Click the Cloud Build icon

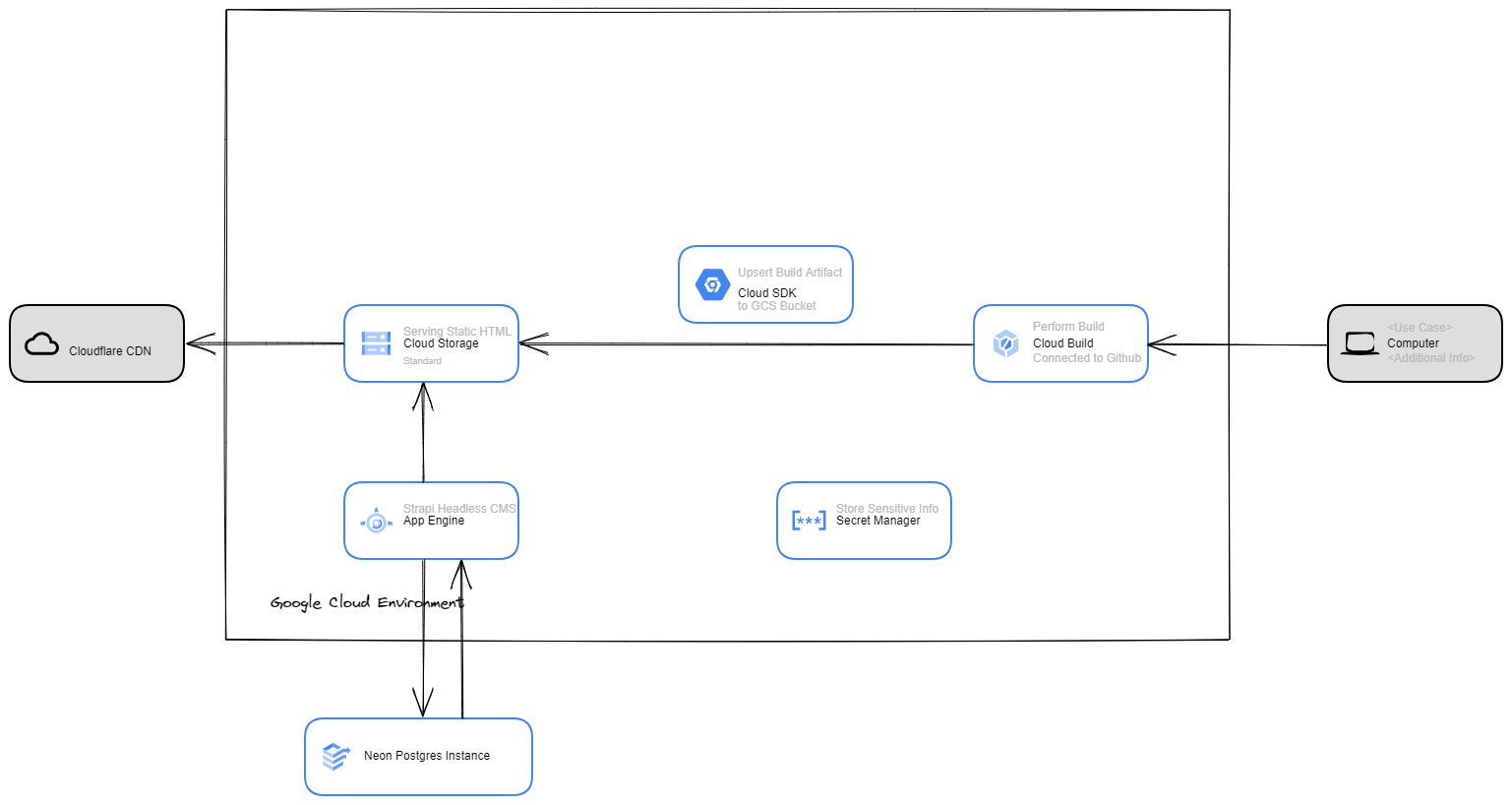(x=1005, y=343)
